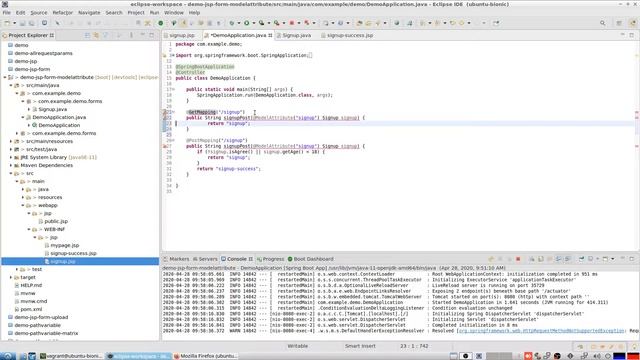Screen dimensions: 640x360
Task: Click the Open Perspective icon
Action: (x=619, y=23)
